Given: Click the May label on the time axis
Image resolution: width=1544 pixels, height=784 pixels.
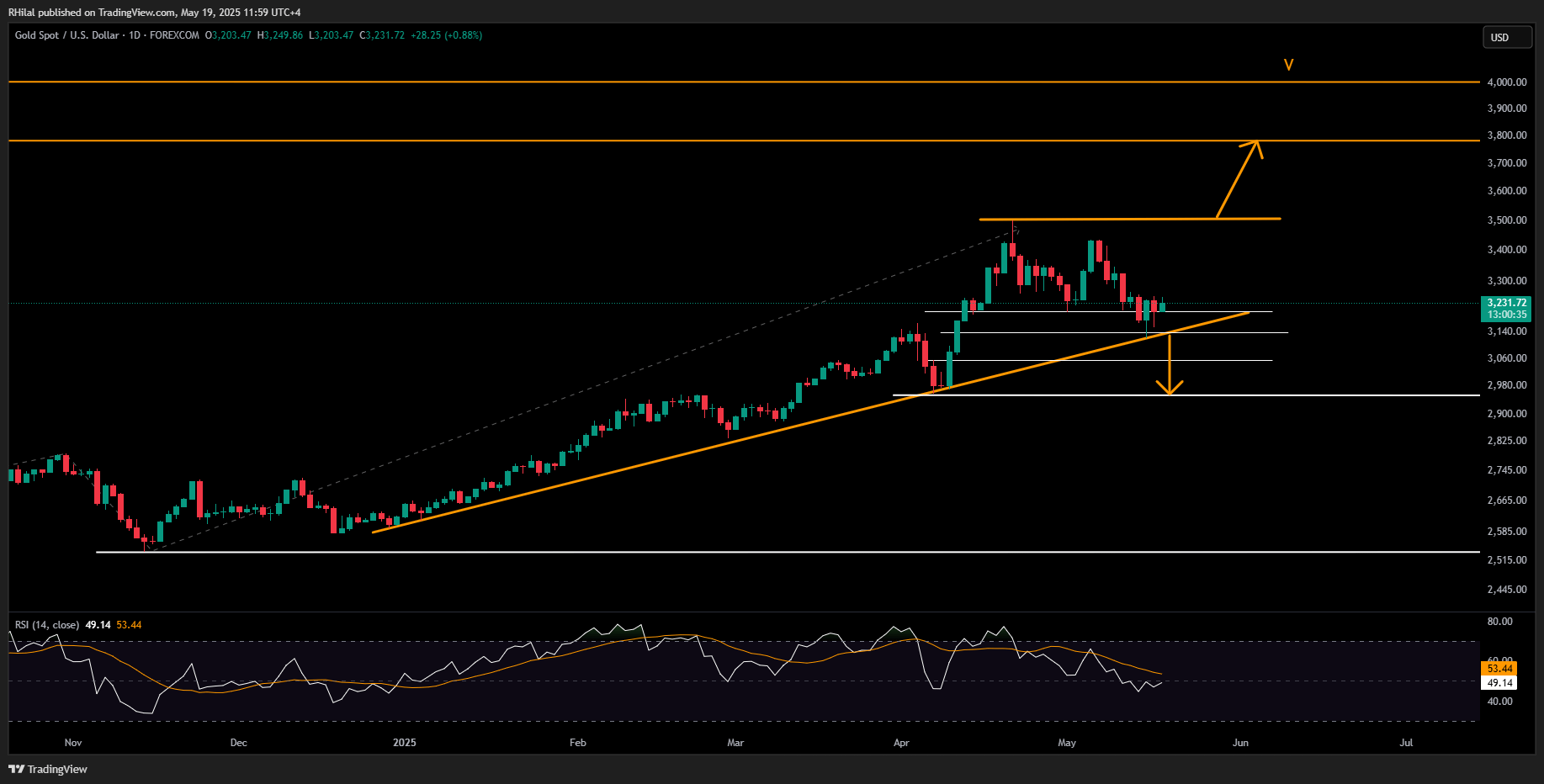Looking at the screenshot, I should click(x=1067, y=743).
